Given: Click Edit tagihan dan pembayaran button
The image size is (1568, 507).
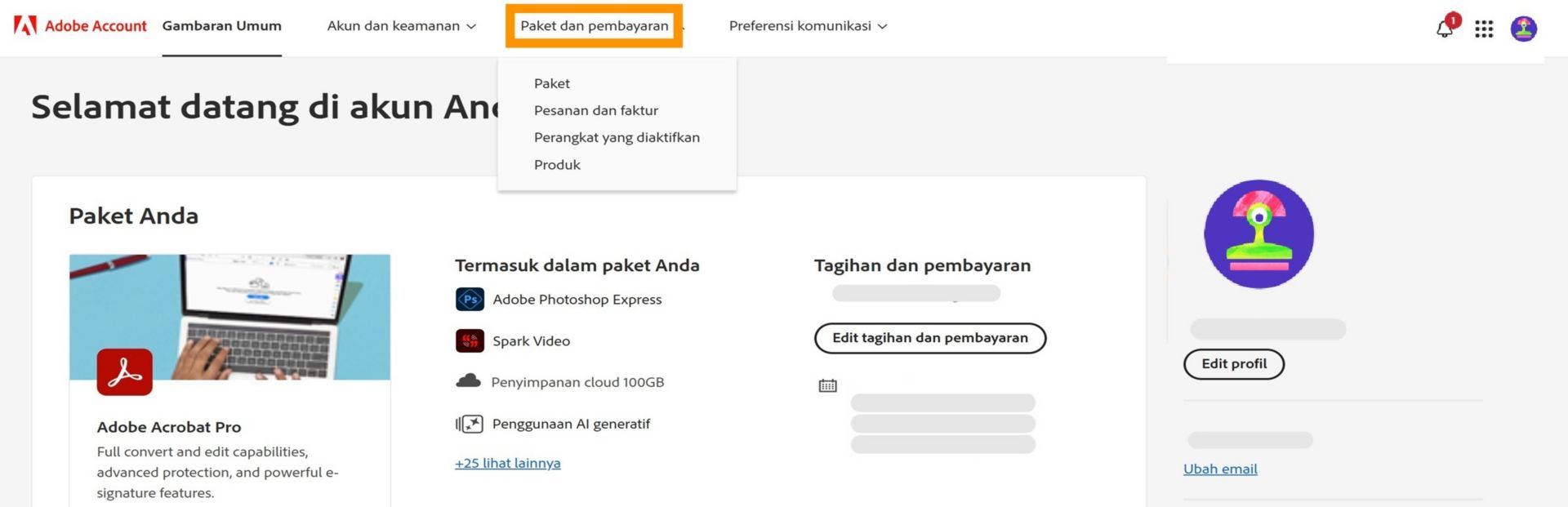Looking at the screenshot, I should 929,338.
